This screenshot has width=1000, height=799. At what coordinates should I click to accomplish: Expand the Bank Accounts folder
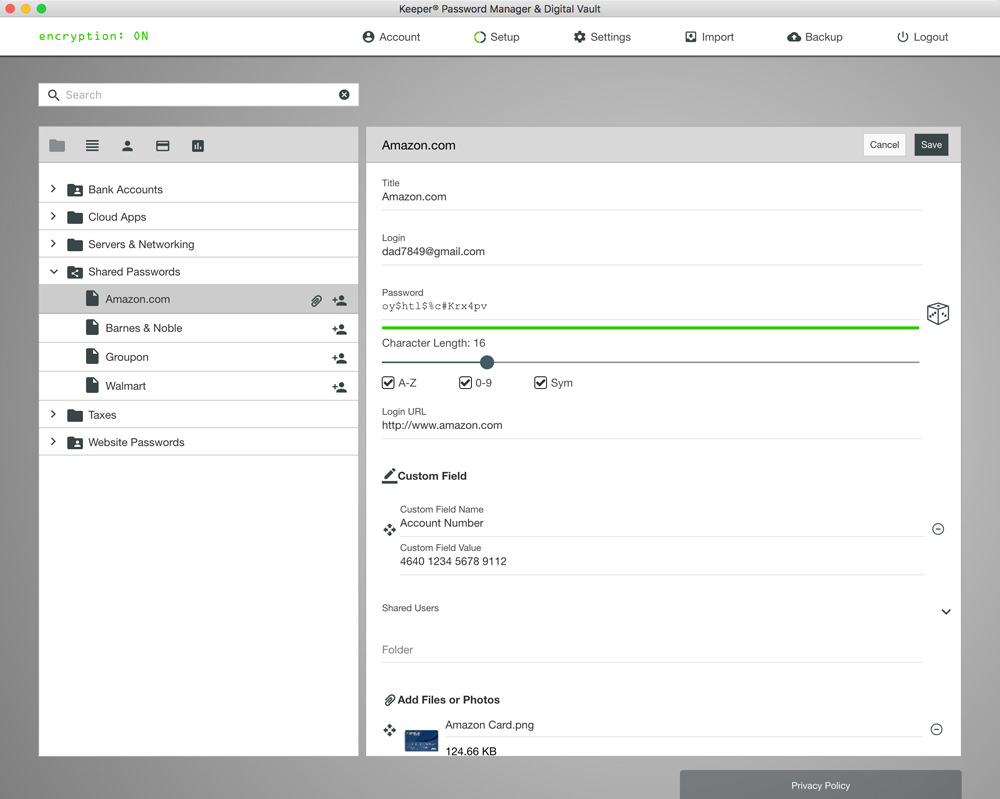click(x=54, y=189)
